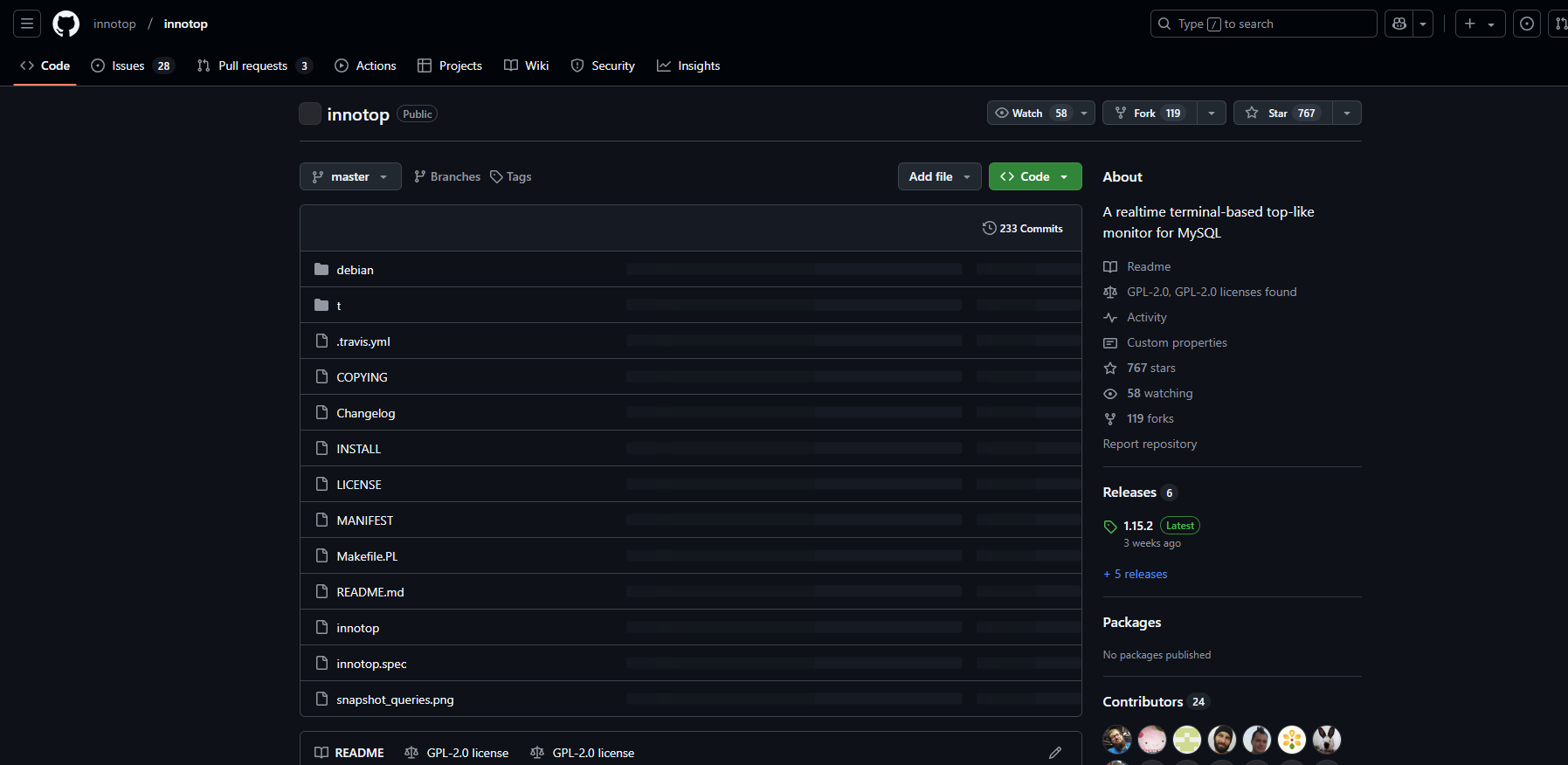Open the Insights tab

click(688, 65)
